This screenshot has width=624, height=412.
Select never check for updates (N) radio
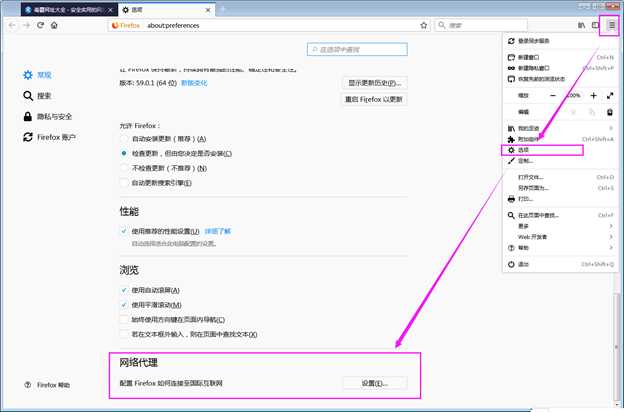124,168
